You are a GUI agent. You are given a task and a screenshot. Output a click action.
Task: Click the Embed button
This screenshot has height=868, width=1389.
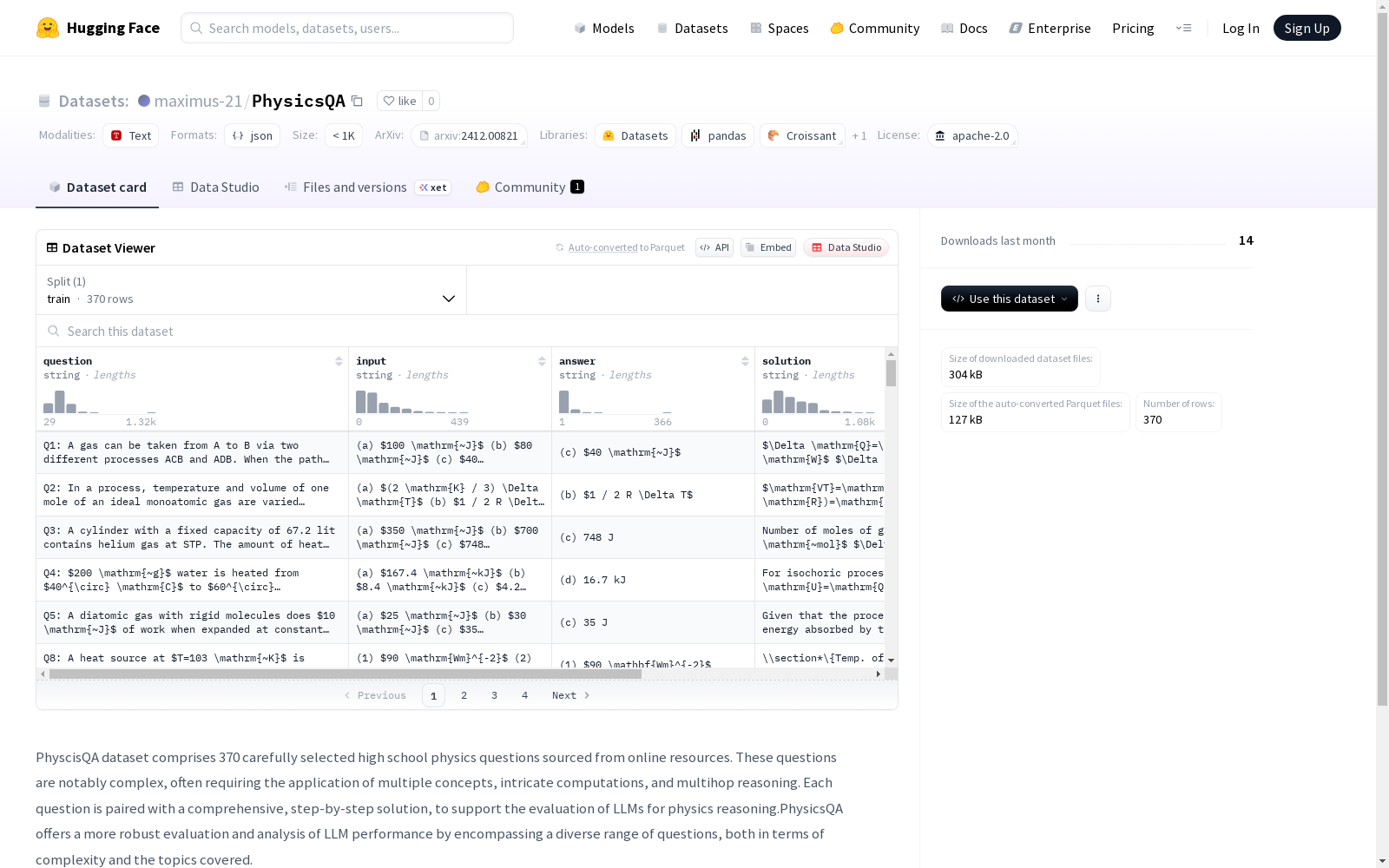[x=768, y=247]
